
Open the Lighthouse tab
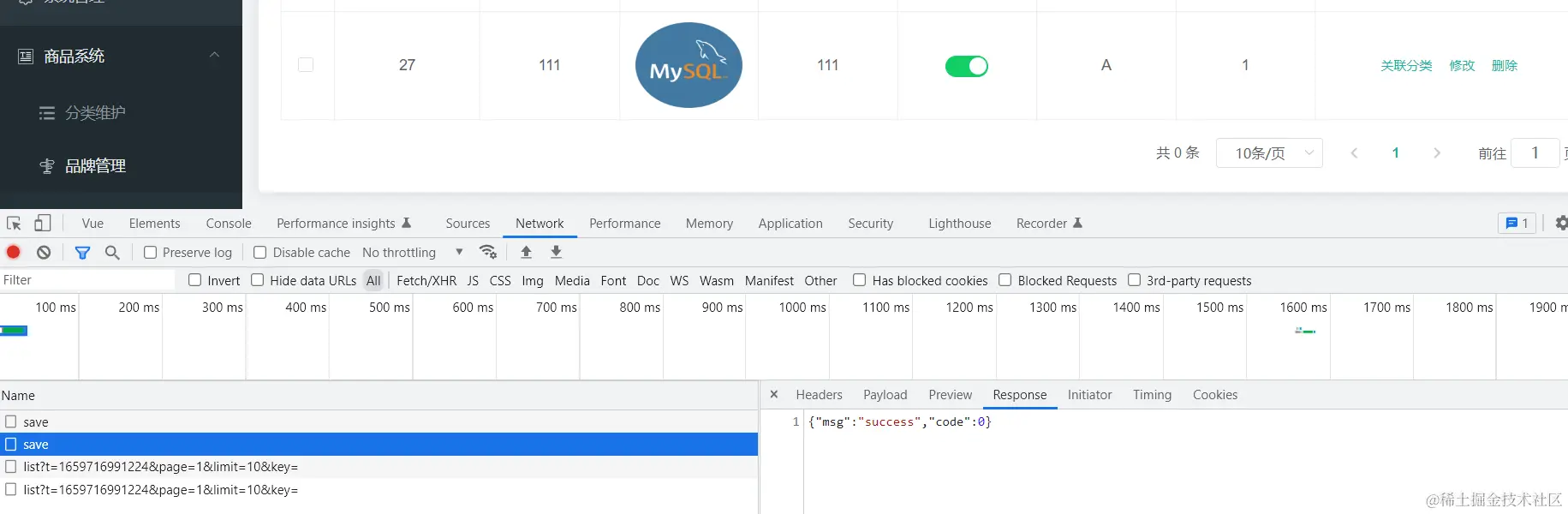coord(960,224)
